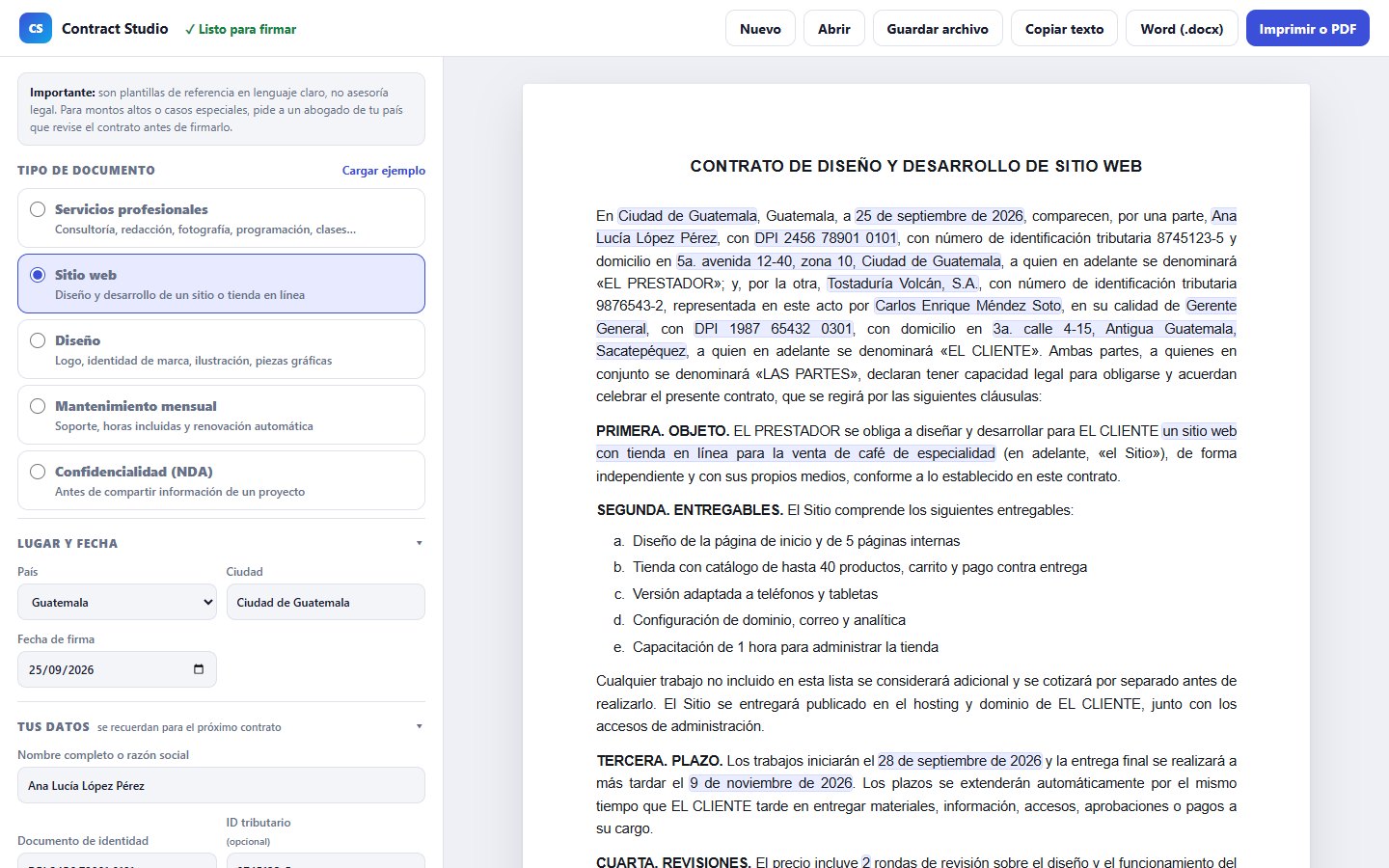Click deliverable 'Configuración de dominio, correo y analítica'
Screen dimensions: 1389x868
coord(769,620)
